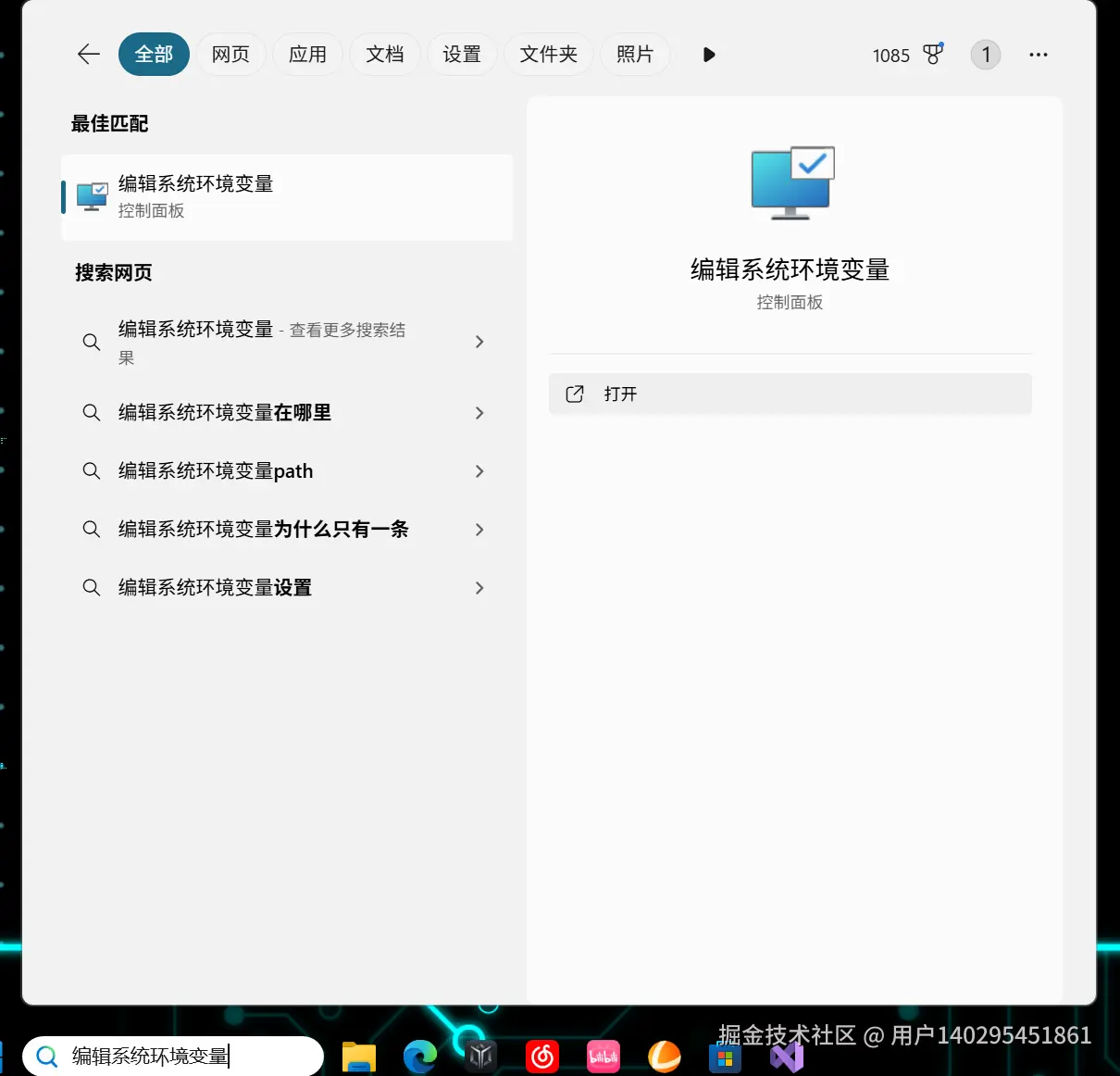The height and width of the screenshot is (1076, 1120).
Task: Open NetEase Cloud Music from the taskbar
Action: click(541, 1056)
